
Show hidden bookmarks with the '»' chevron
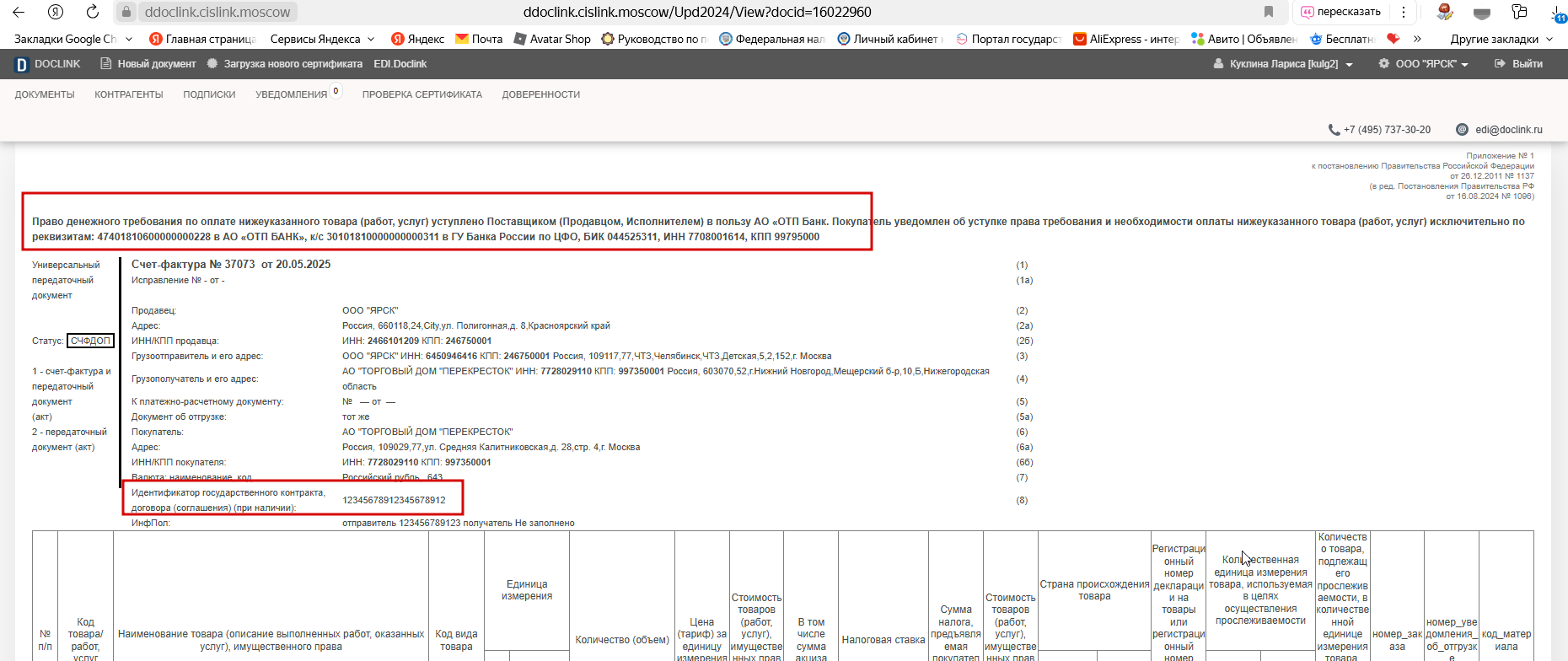coord(1418,39)
